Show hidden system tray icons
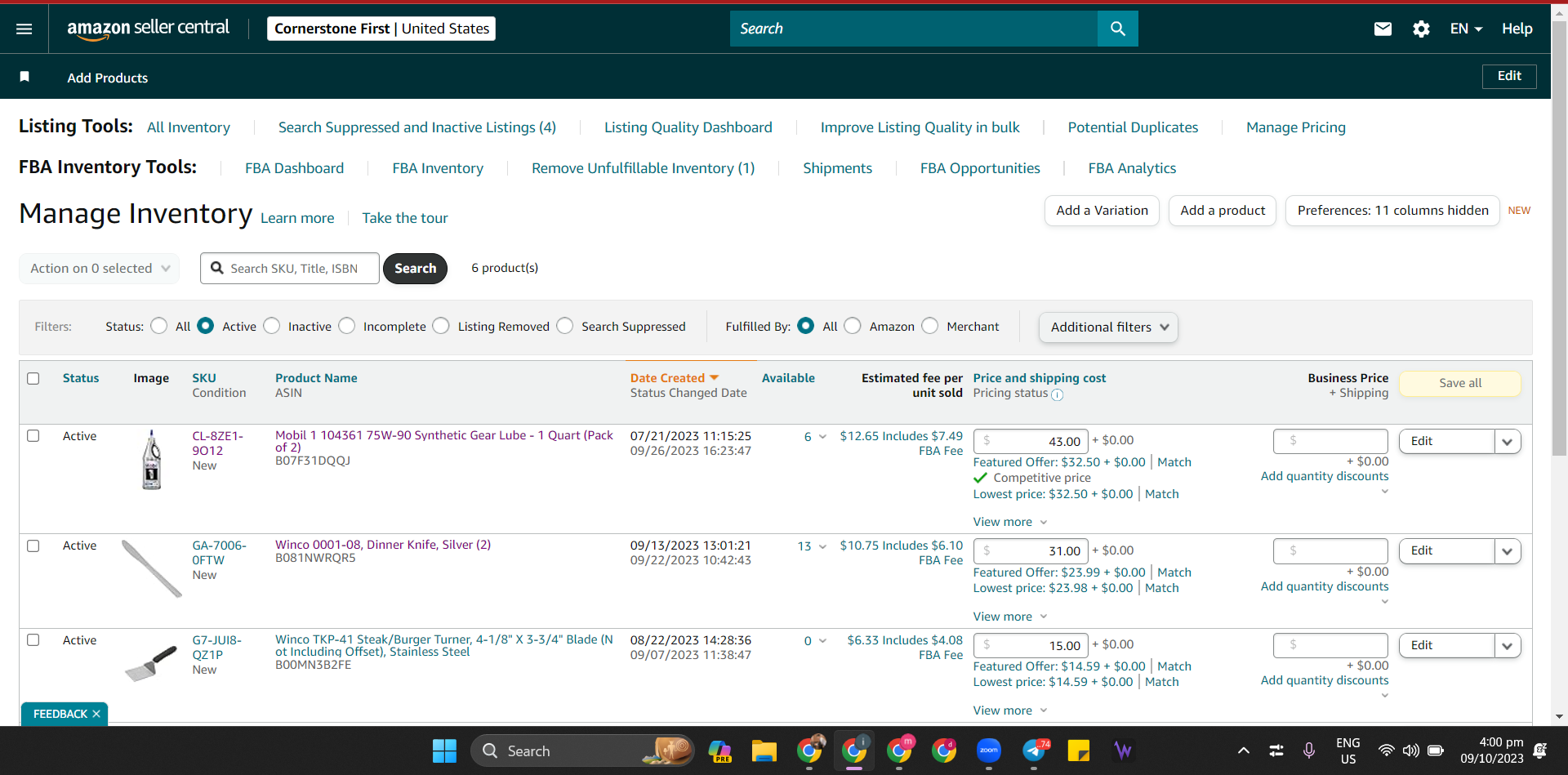 coord(1244,751)
